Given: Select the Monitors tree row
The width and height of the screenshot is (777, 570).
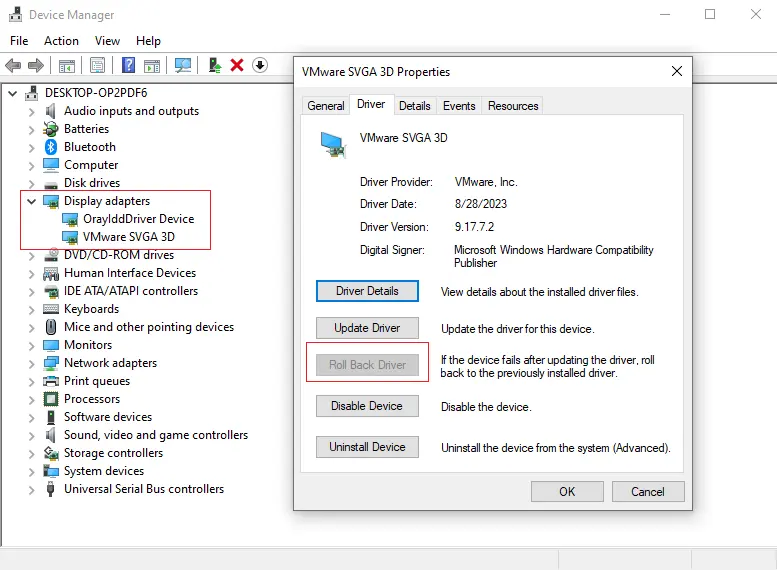Looking at the screenshot, I should [x=88, y=345].
